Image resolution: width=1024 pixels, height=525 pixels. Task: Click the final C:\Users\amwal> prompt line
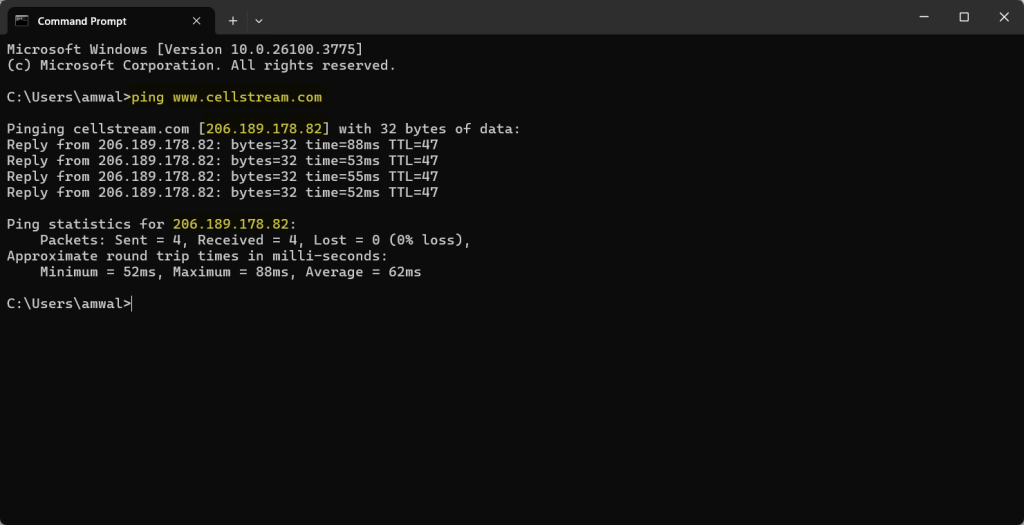68,304
